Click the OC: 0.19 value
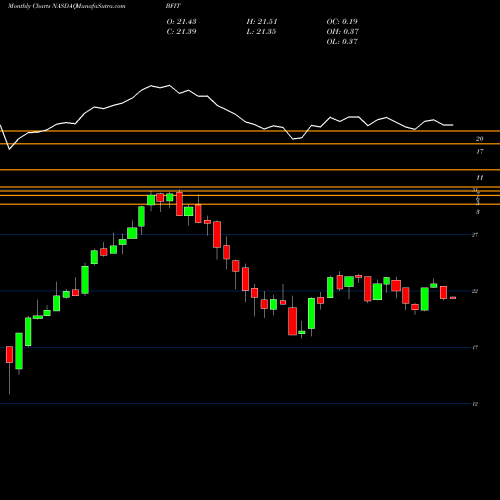The width and height of the screenshot is (500, 500). tap(342, 22)
